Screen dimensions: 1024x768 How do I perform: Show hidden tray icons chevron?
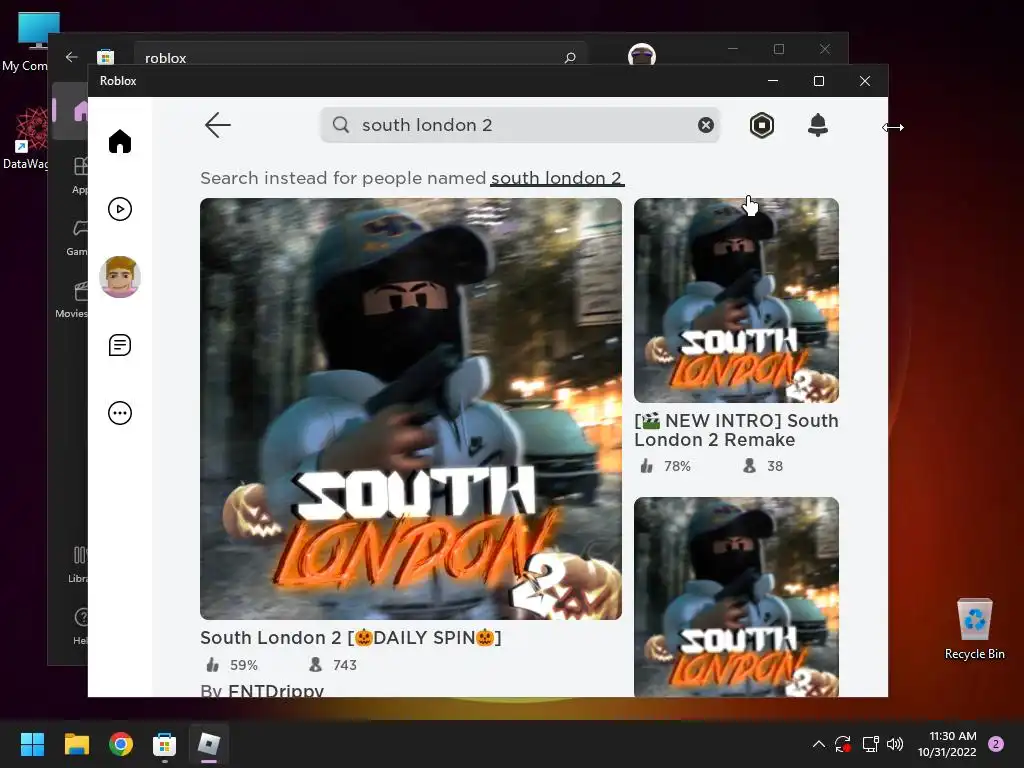click(819, 744)
